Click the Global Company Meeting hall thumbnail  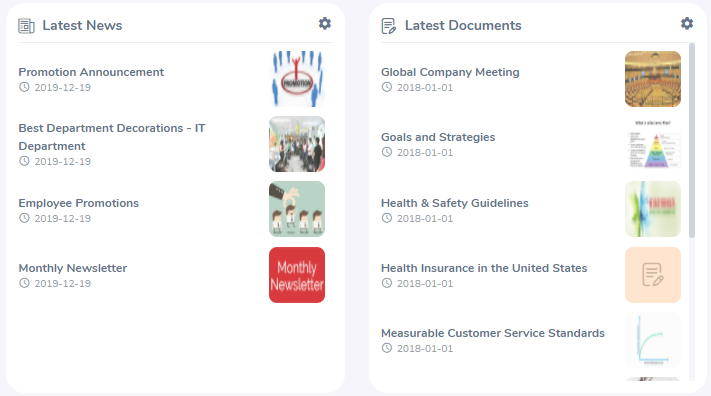[653, 79]
